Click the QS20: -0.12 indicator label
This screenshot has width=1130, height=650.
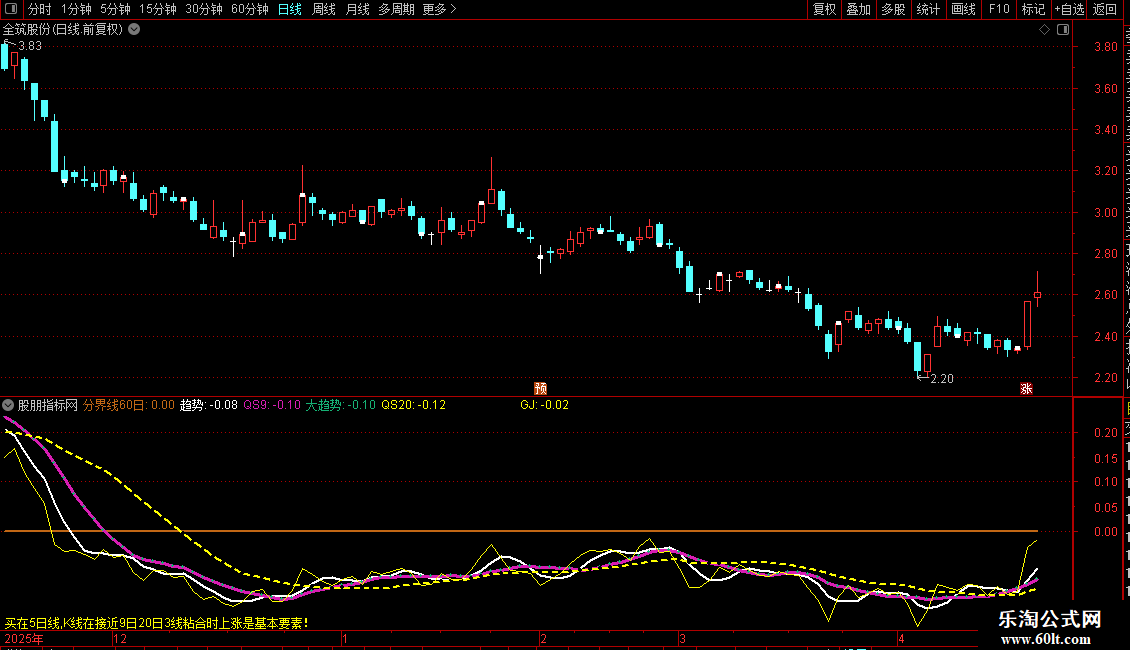click(414, 405)
